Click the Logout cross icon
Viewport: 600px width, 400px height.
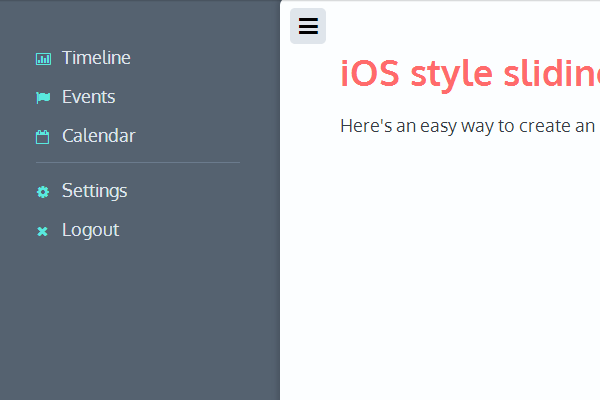click(42, 231)
